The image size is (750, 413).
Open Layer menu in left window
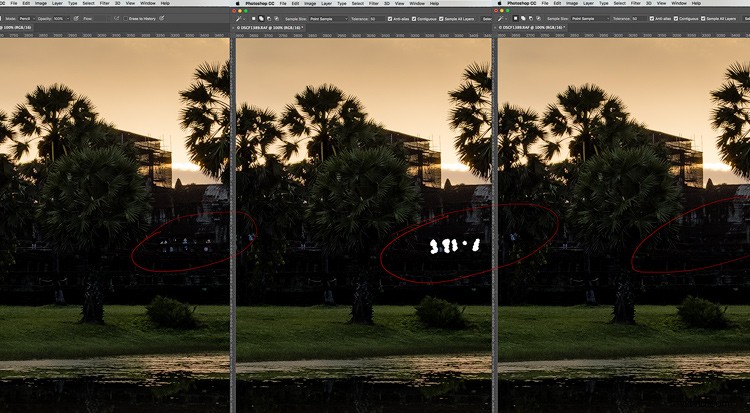57,3
